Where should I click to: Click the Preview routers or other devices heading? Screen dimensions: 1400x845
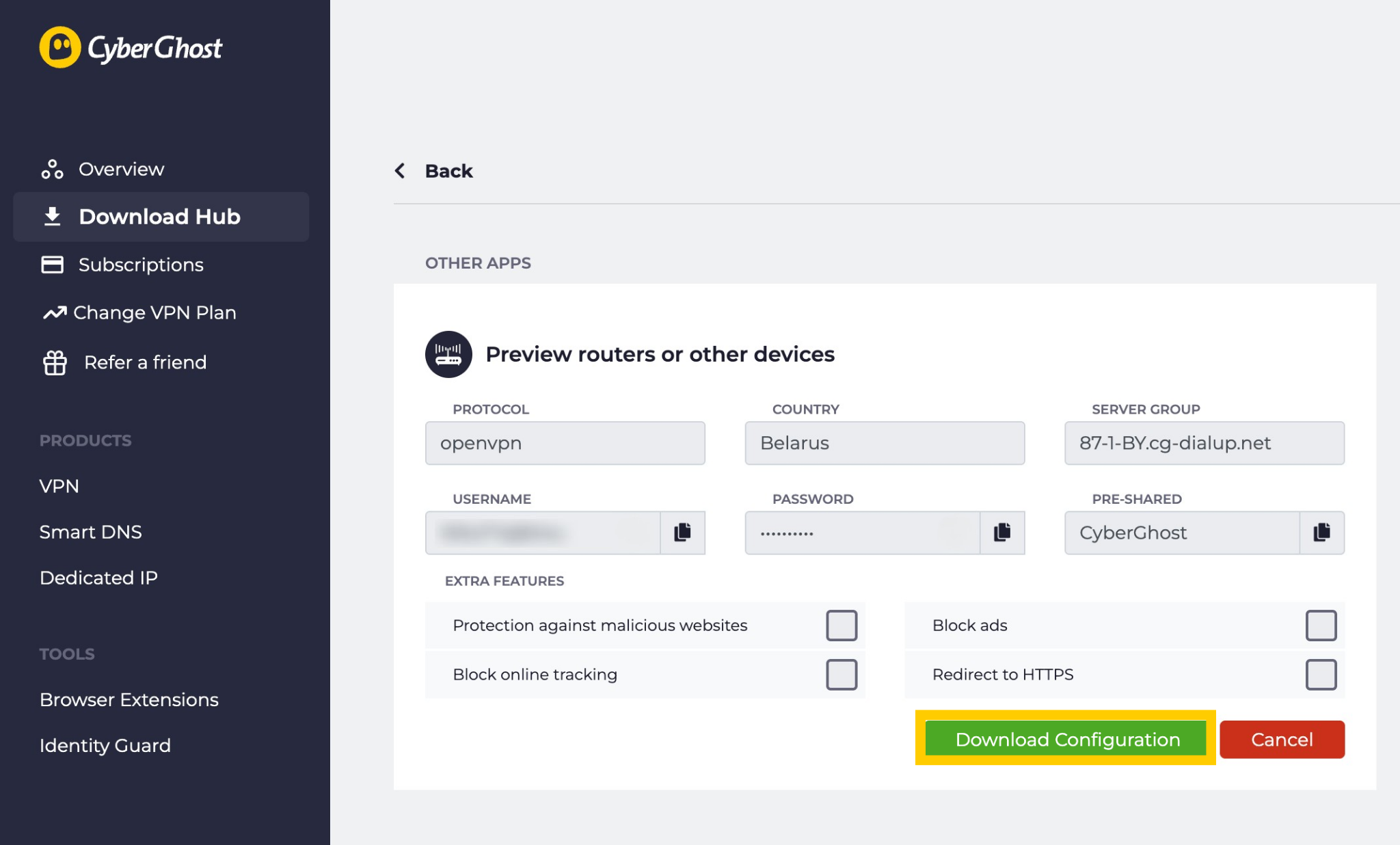660,354
